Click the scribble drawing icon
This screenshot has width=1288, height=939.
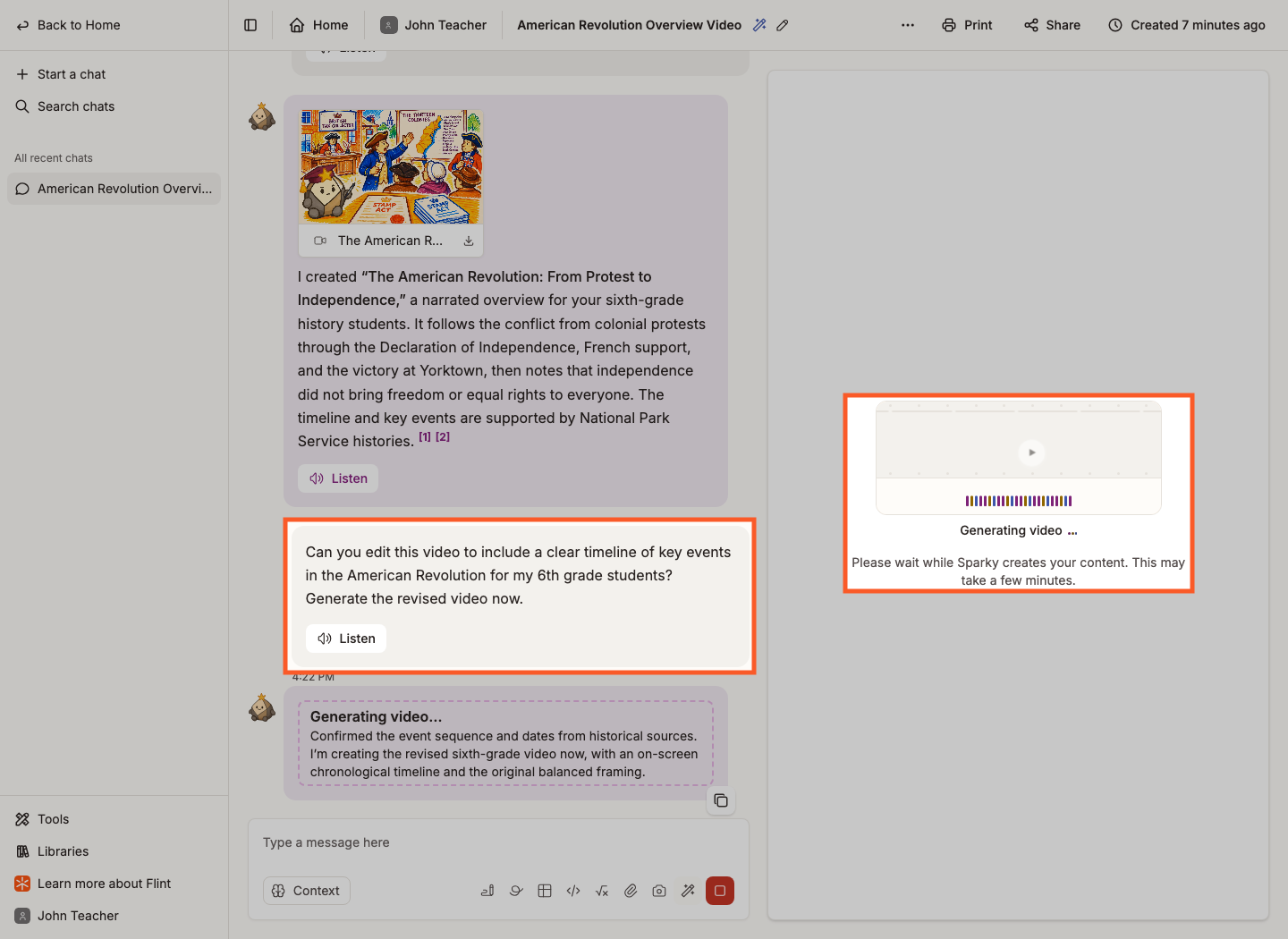(516, 891)
